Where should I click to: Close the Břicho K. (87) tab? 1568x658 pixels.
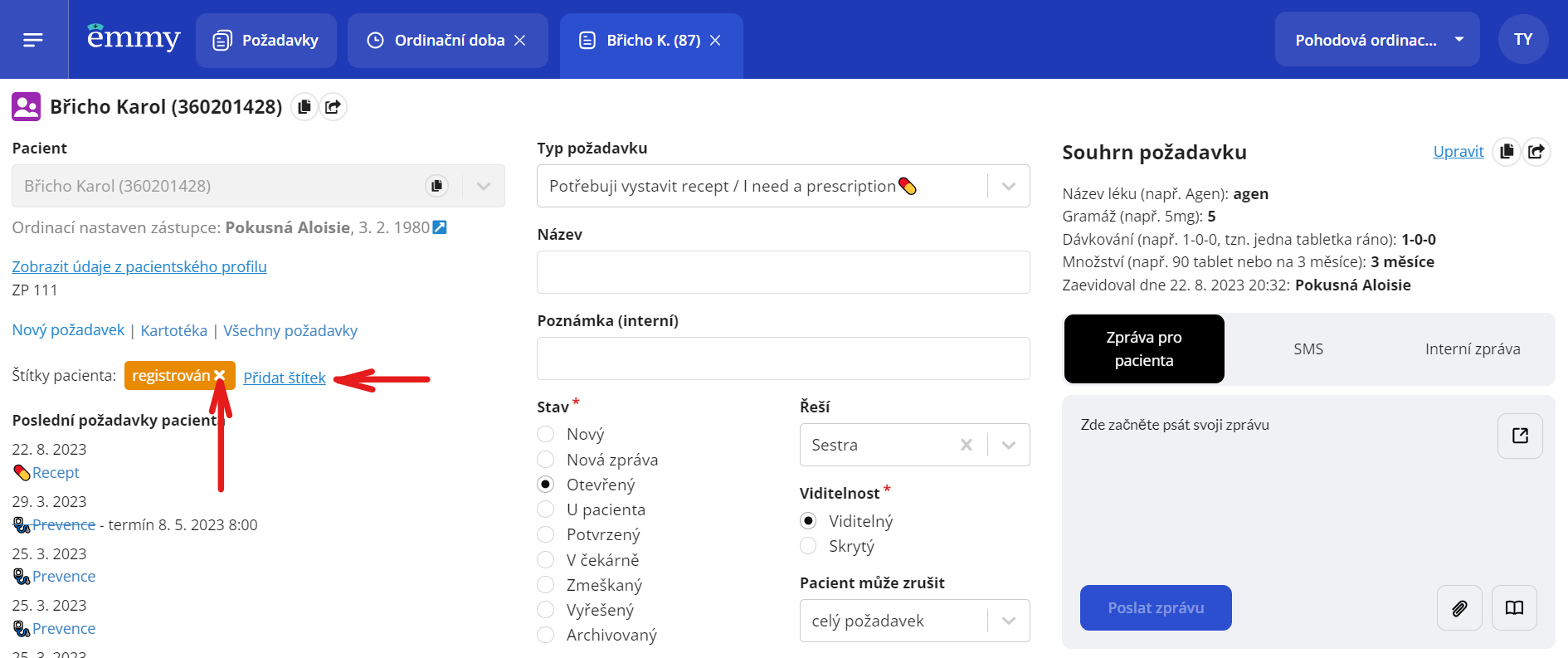pos(715,40)
